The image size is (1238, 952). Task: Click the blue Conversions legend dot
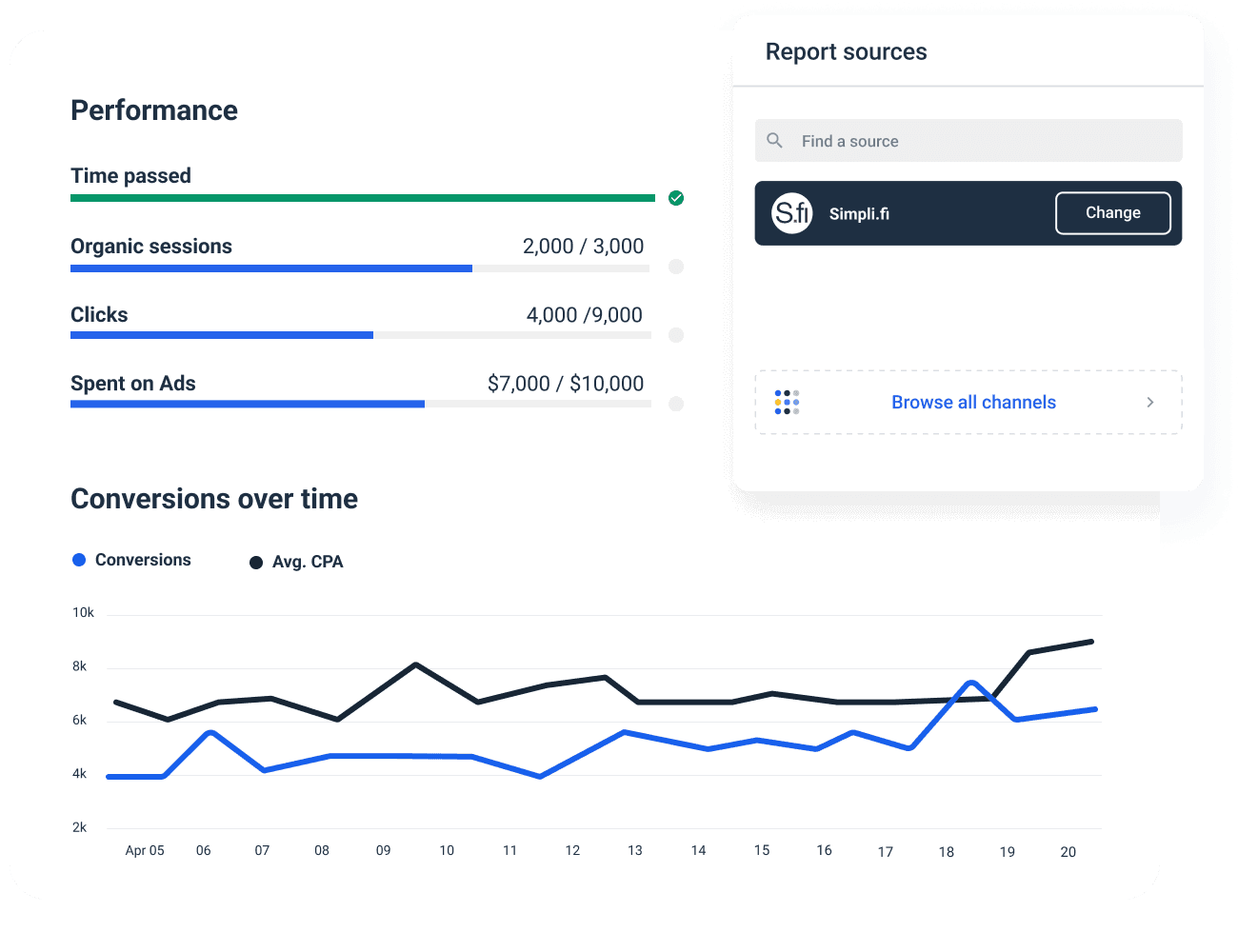80,560
